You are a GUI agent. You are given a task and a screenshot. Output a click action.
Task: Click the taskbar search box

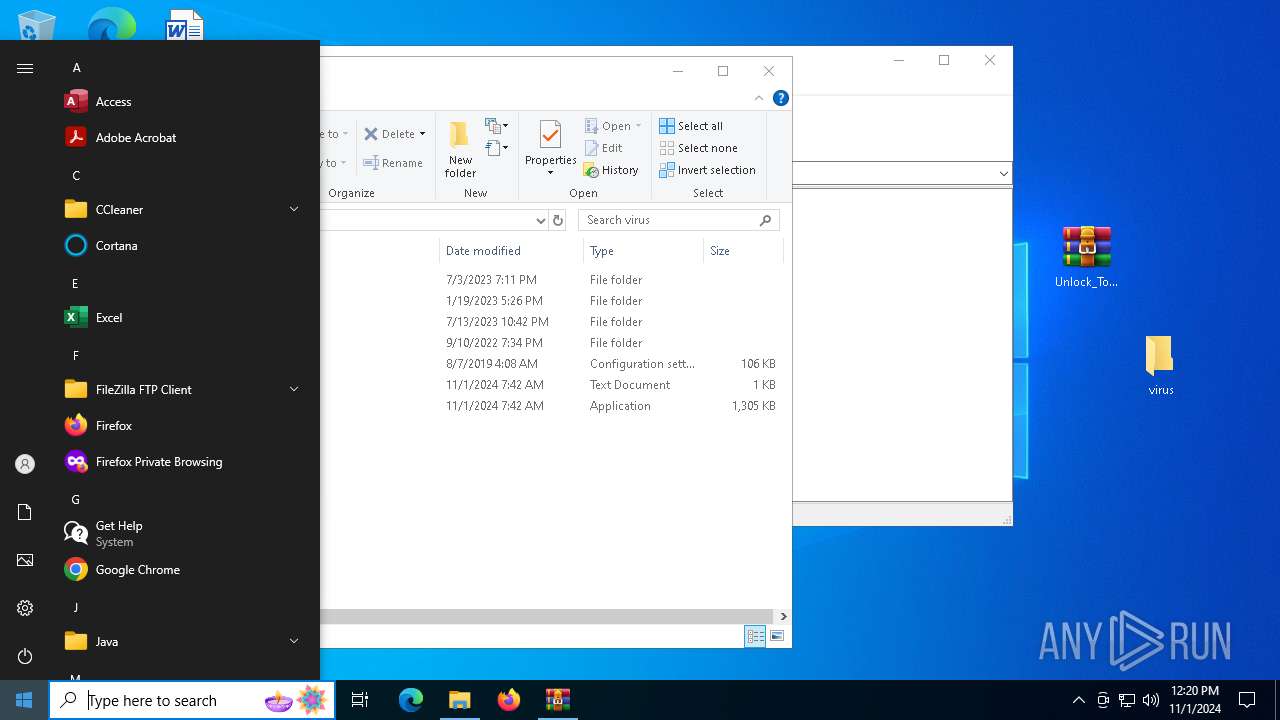tap(192, 700)
